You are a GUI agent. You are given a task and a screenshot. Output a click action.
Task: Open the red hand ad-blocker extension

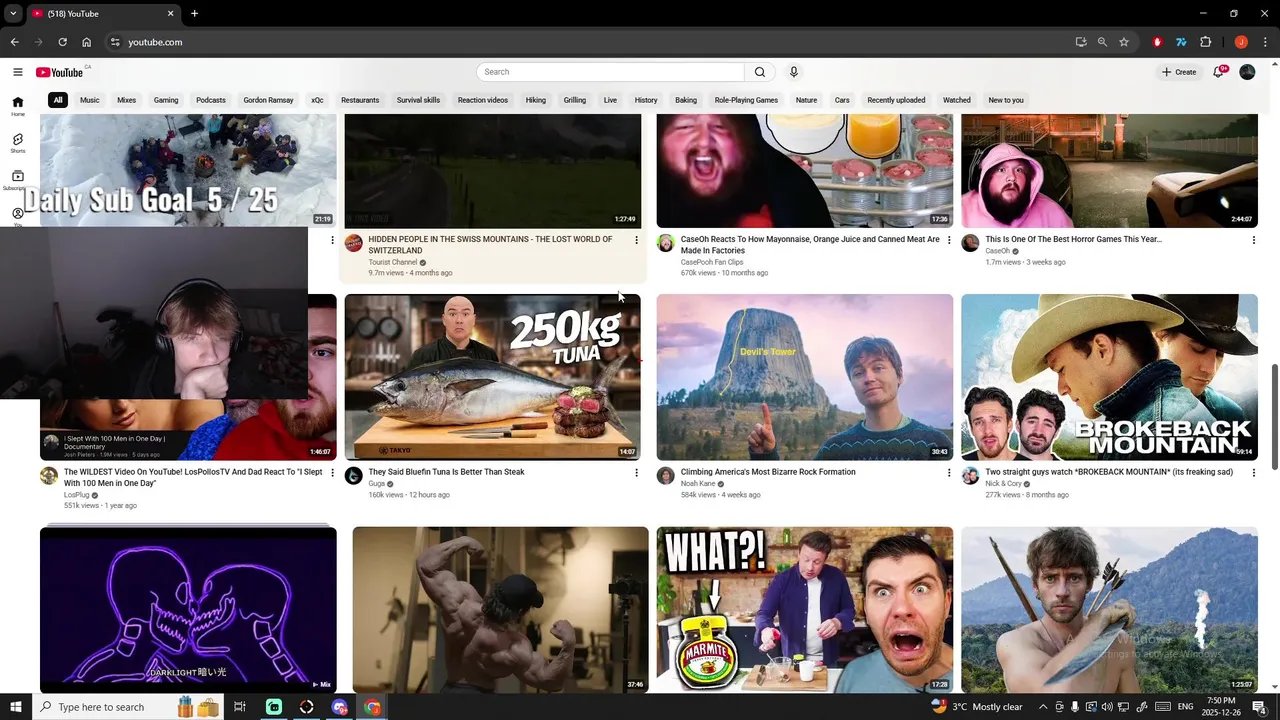click(1157, 42)
